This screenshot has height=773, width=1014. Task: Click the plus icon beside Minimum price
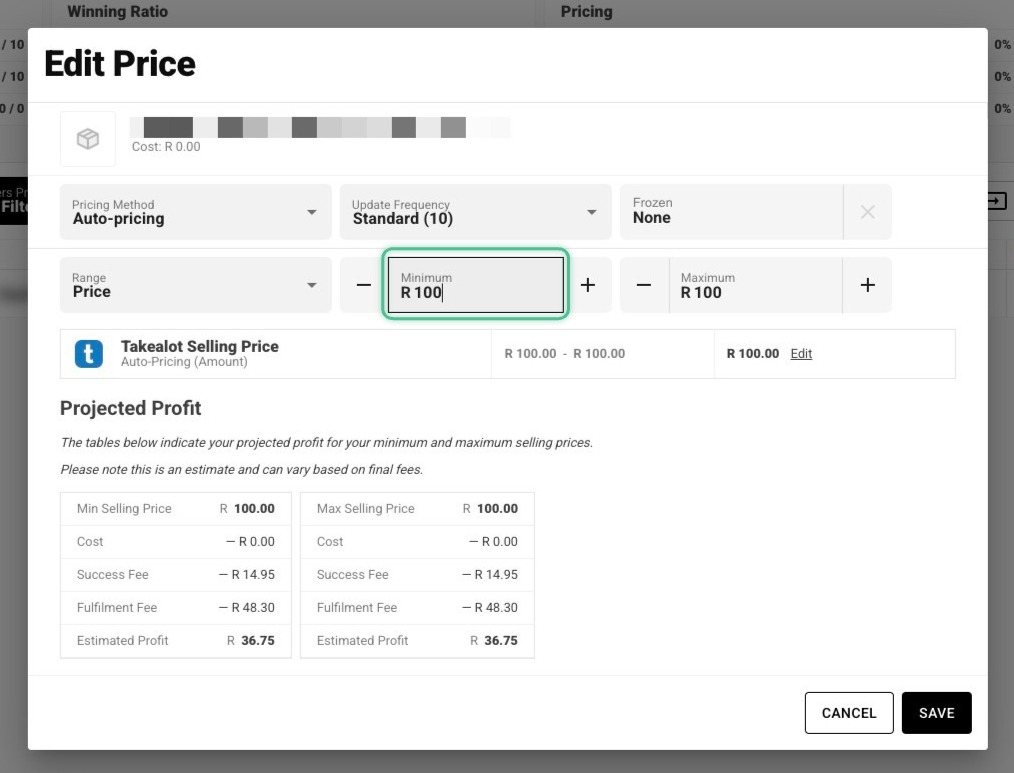[x=588, y=285]
